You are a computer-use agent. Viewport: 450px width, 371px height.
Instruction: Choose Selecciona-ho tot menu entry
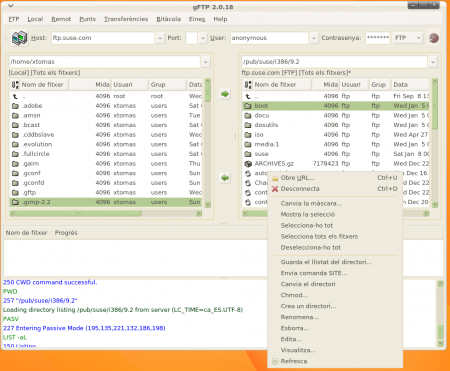(335, 225)
